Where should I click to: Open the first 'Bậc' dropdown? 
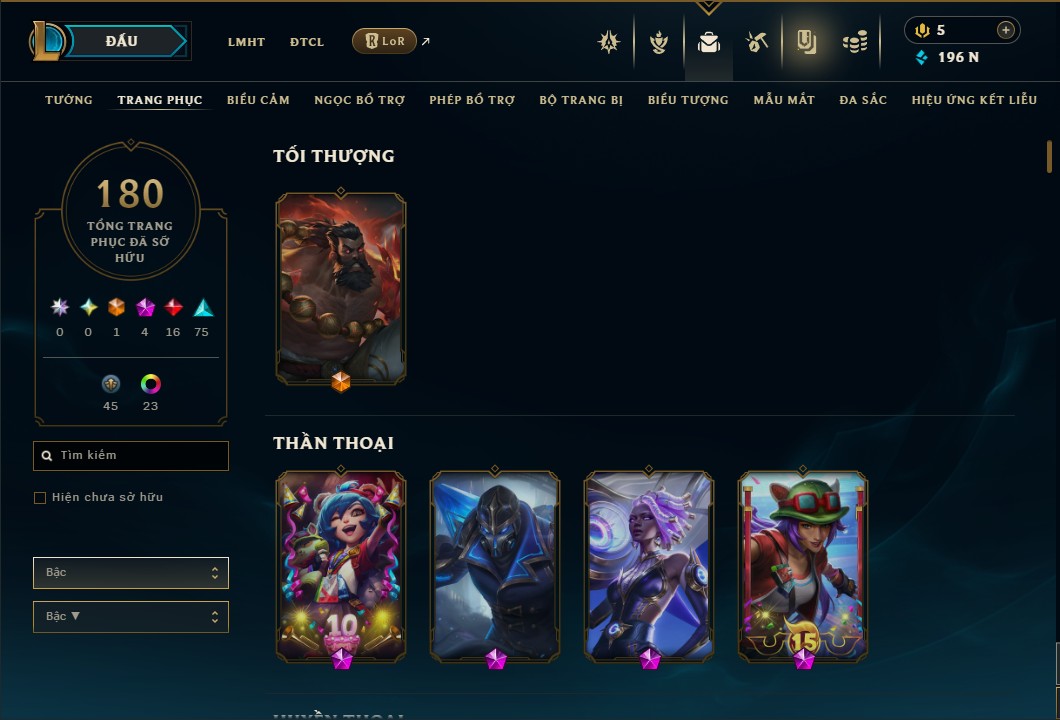130,573
